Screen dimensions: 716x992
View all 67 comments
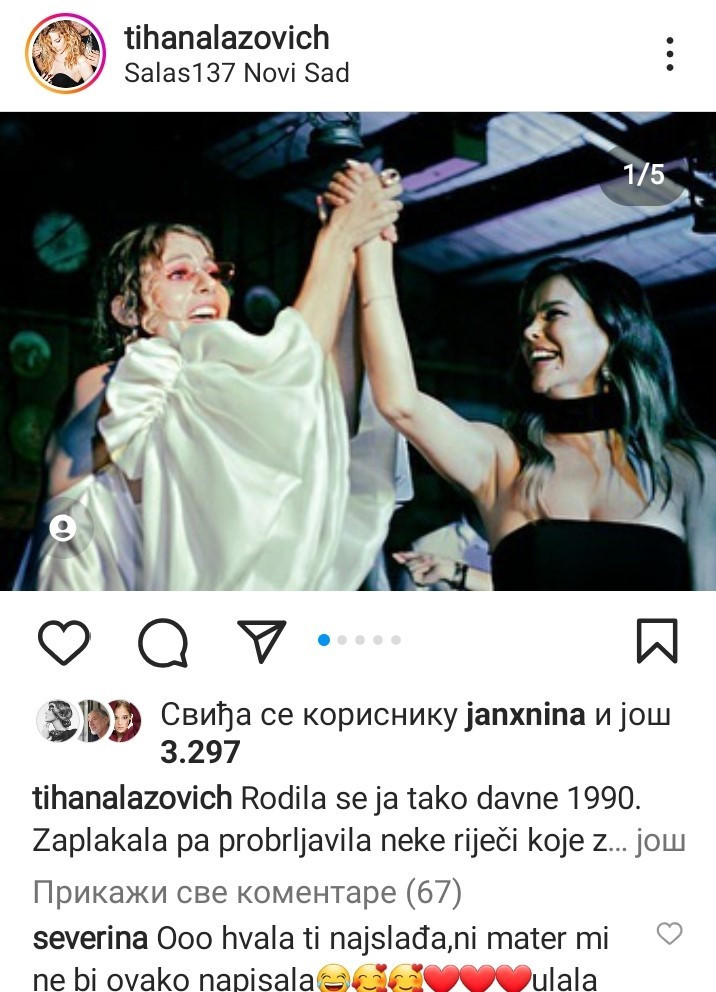[x=247, y=892]
